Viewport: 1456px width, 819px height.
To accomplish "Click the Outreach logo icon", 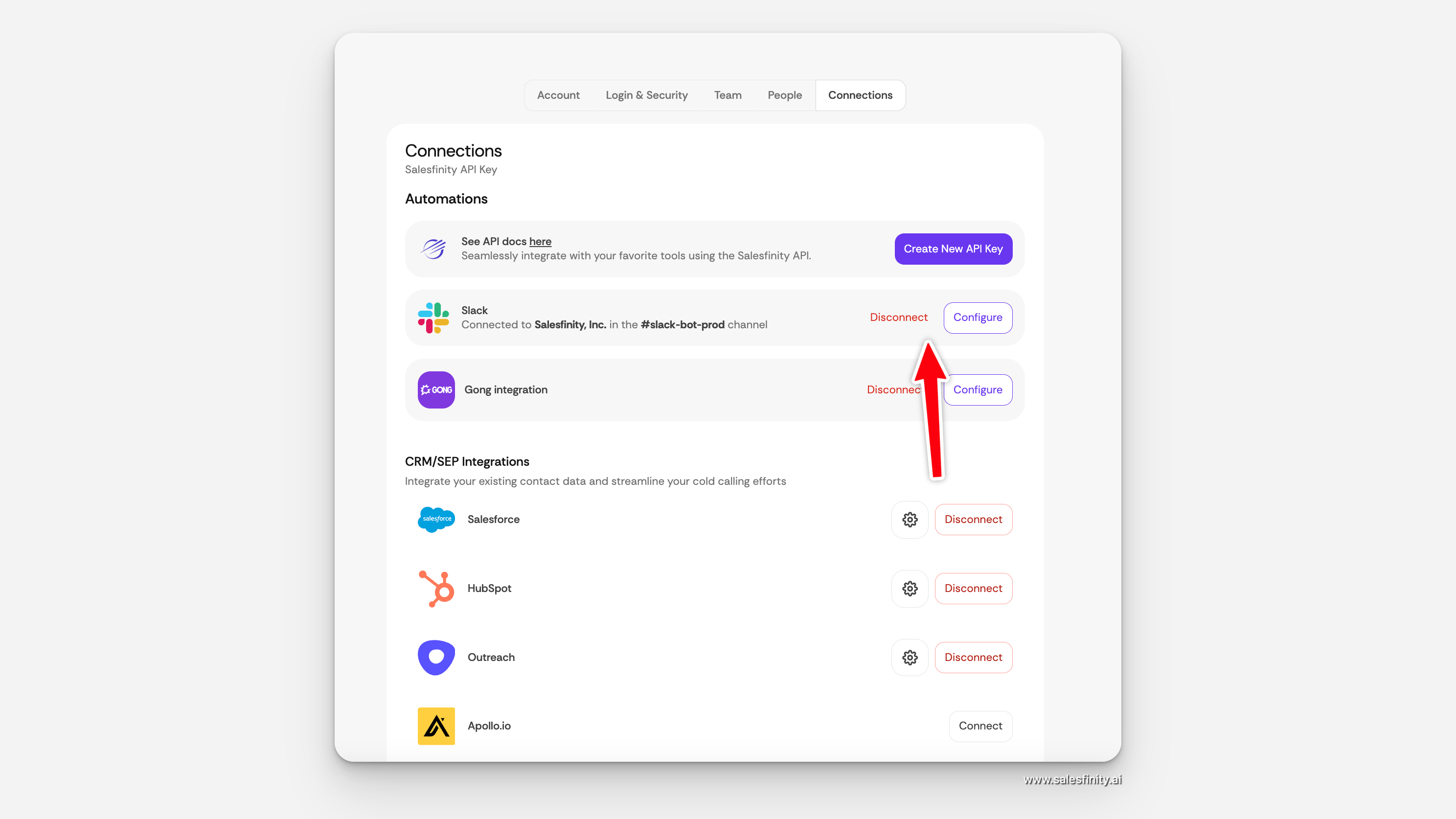I will (436, 658).
